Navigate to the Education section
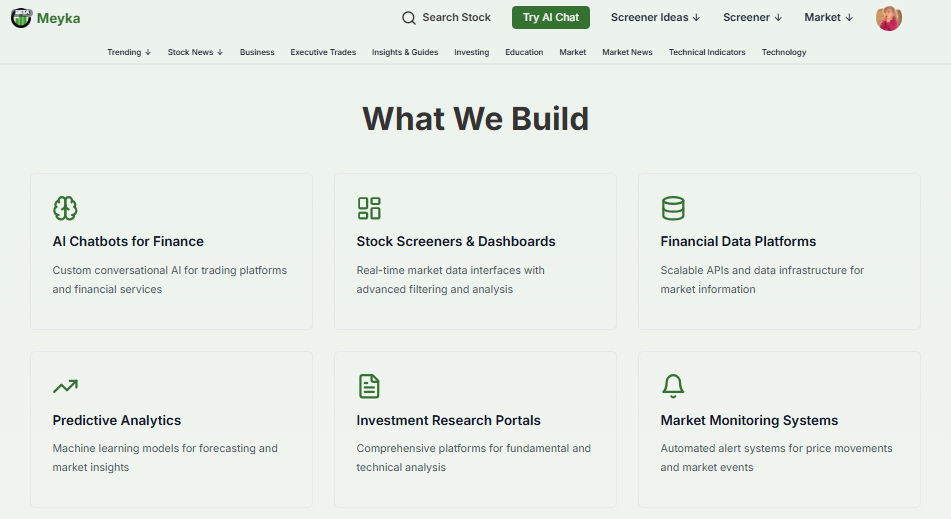The width and height of the screenshot is (951, 519). (524, 52)
